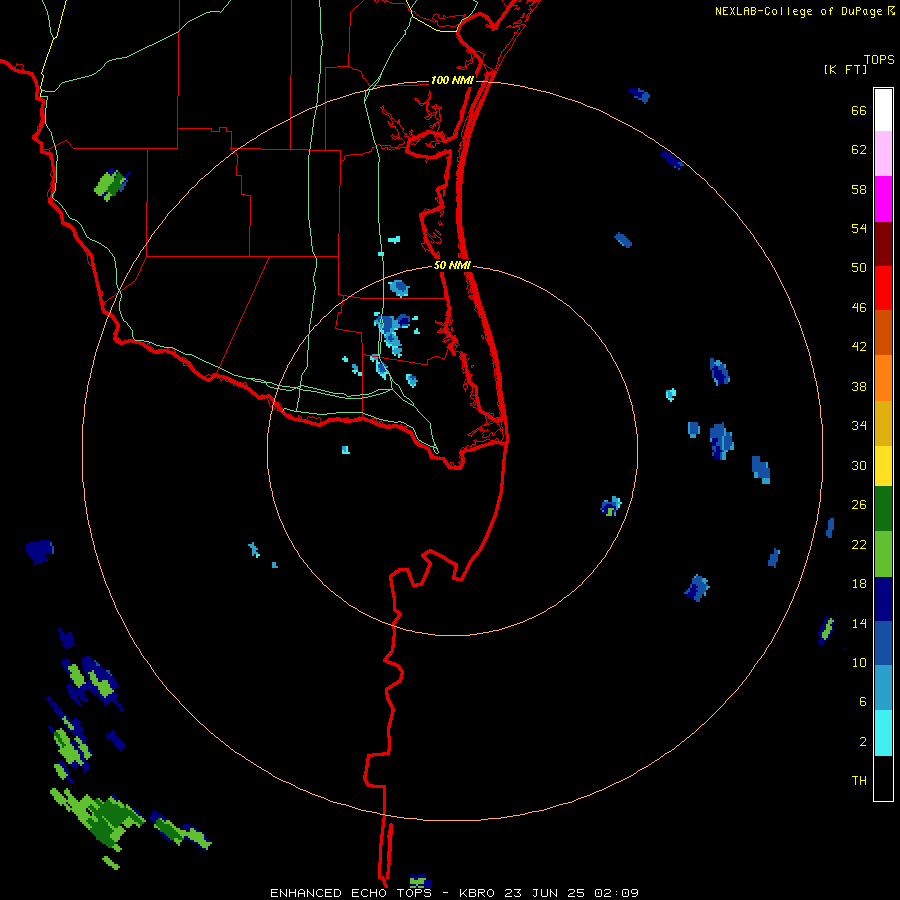Click the 54 tick label on the scale
900x900 pixels.
[x=859, y=228]
